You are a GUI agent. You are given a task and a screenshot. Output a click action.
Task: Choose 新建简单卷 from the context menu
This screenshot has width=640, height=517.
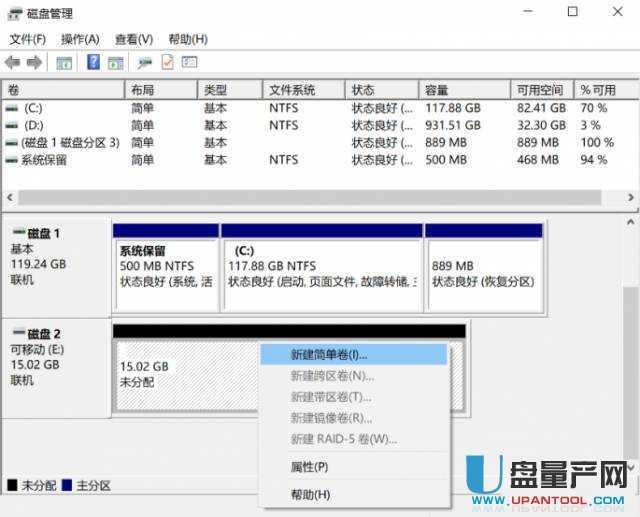[x=329, y=355]
